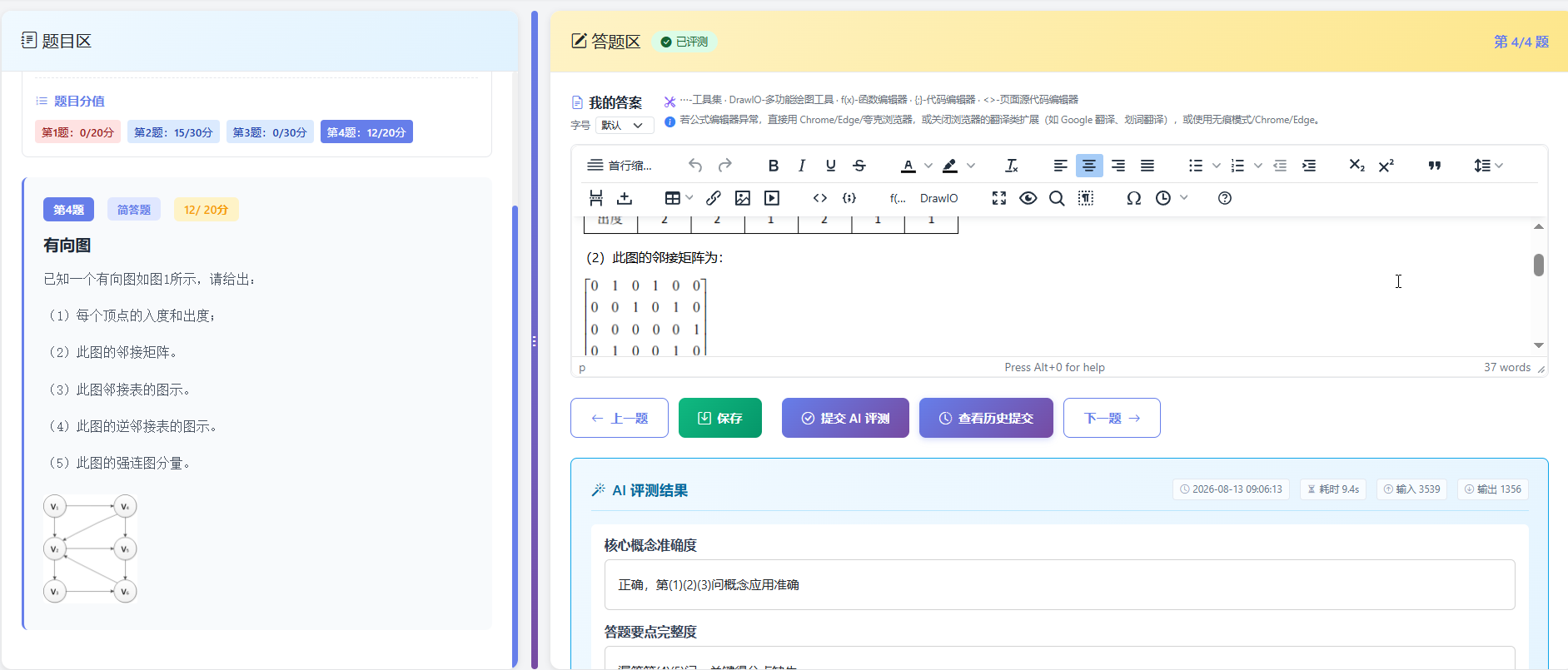This screenshot has height=670, width=1568.
Task: Expand numbered list style options
Action: pyautogui.click(x=1258, y=166)
